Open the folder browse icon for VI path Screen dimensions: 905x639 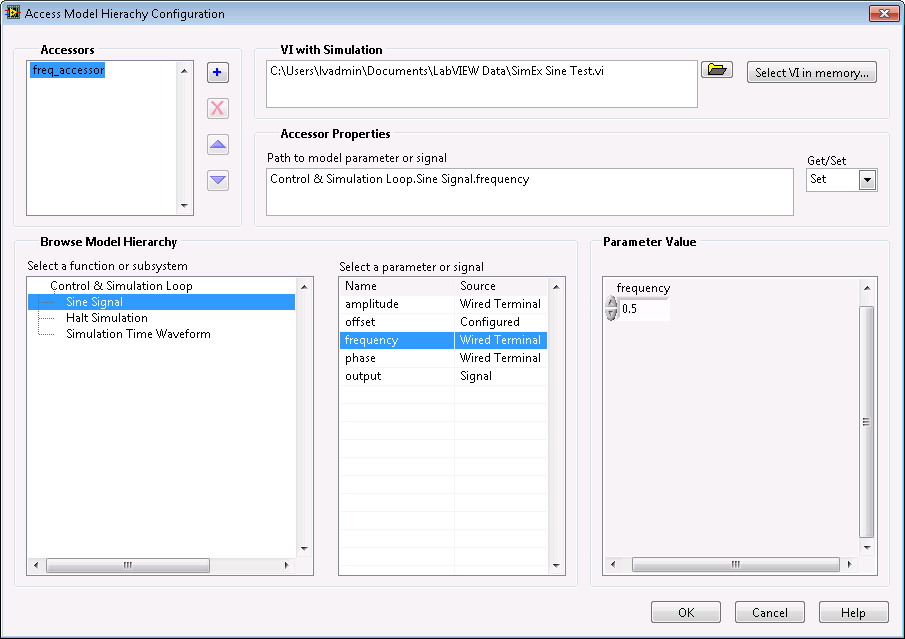(x=716, y=70)
